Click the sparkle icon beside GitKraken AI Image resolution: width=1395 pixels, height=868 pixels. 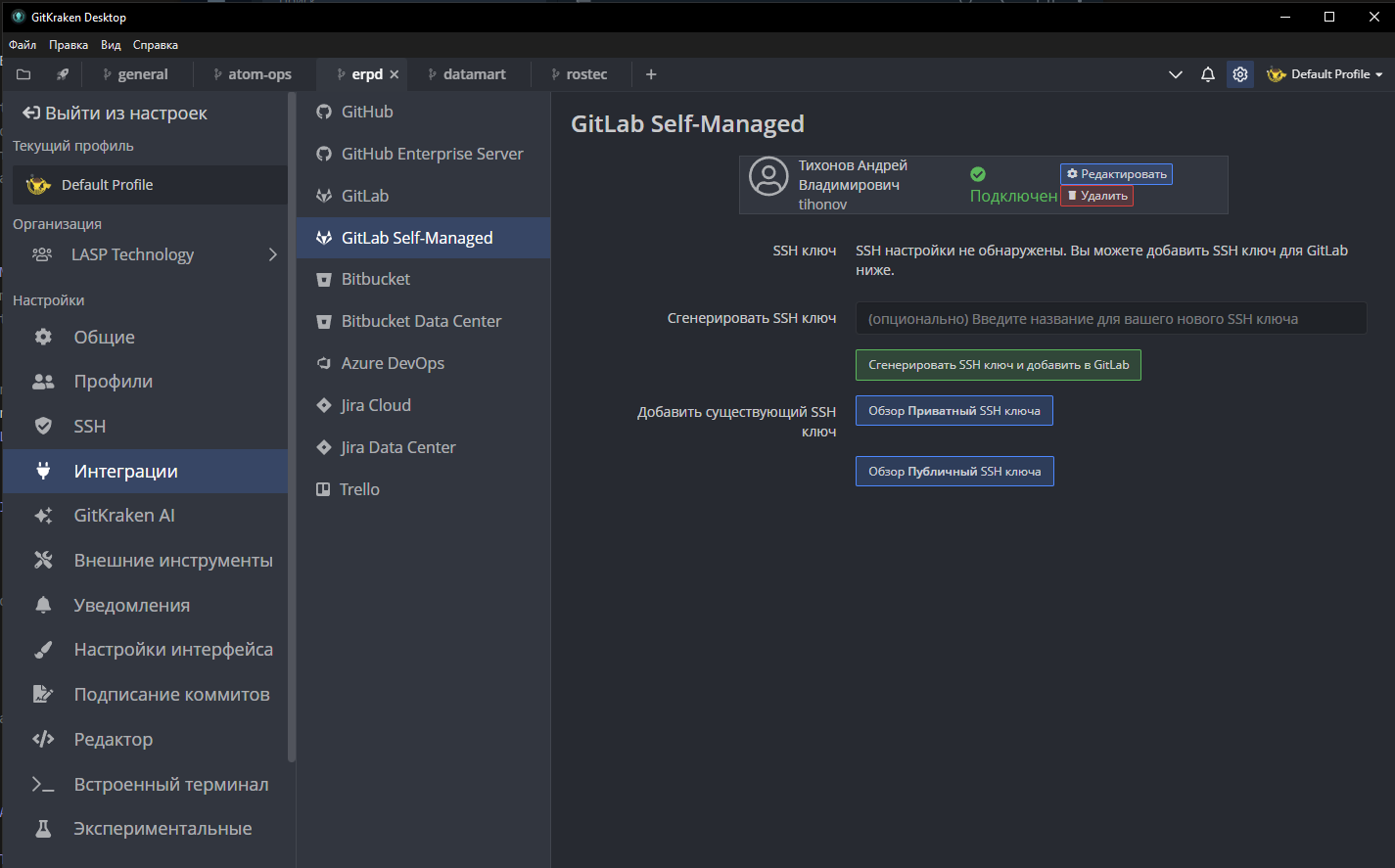(43, 516)
